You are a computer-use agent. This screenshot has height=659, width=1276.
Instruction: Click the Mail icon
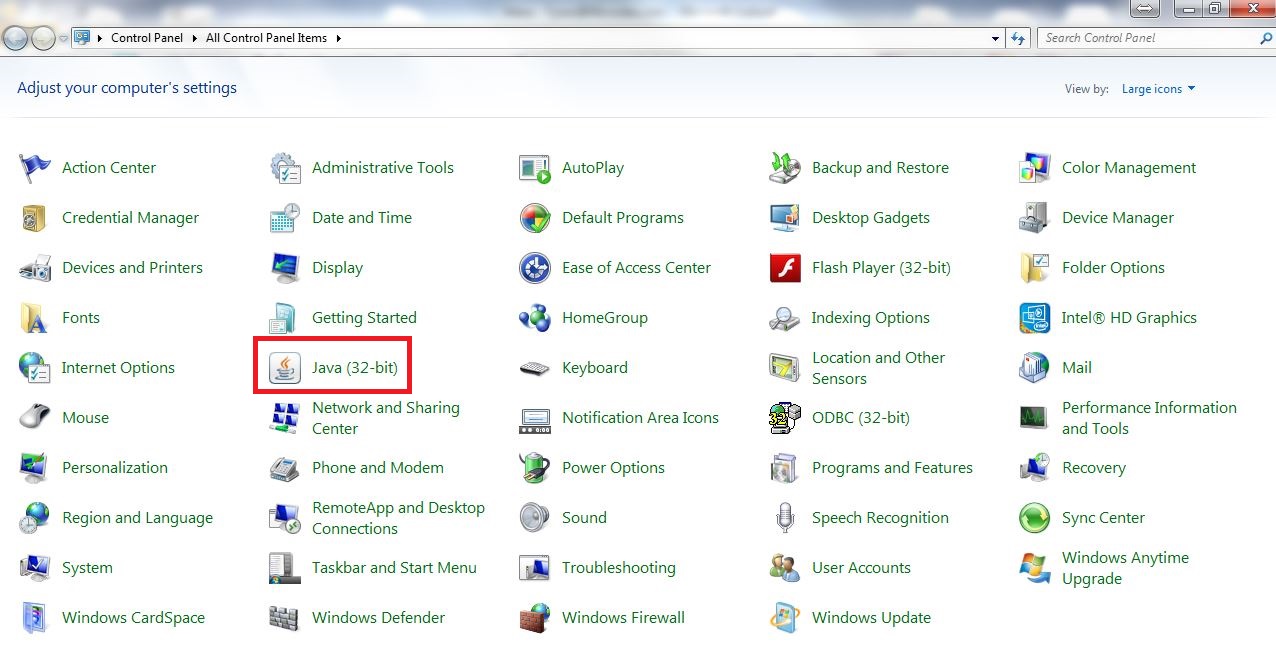click(x=1035, y=368)
